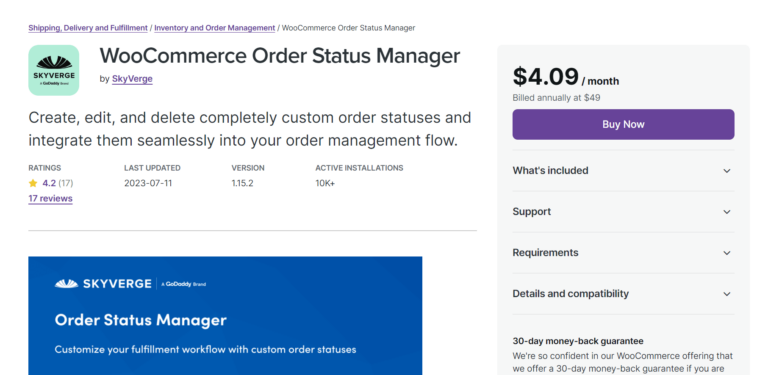Click the yellow rating star icon
Viewport: 768px width, 375px height.
[x=33, y=184]
